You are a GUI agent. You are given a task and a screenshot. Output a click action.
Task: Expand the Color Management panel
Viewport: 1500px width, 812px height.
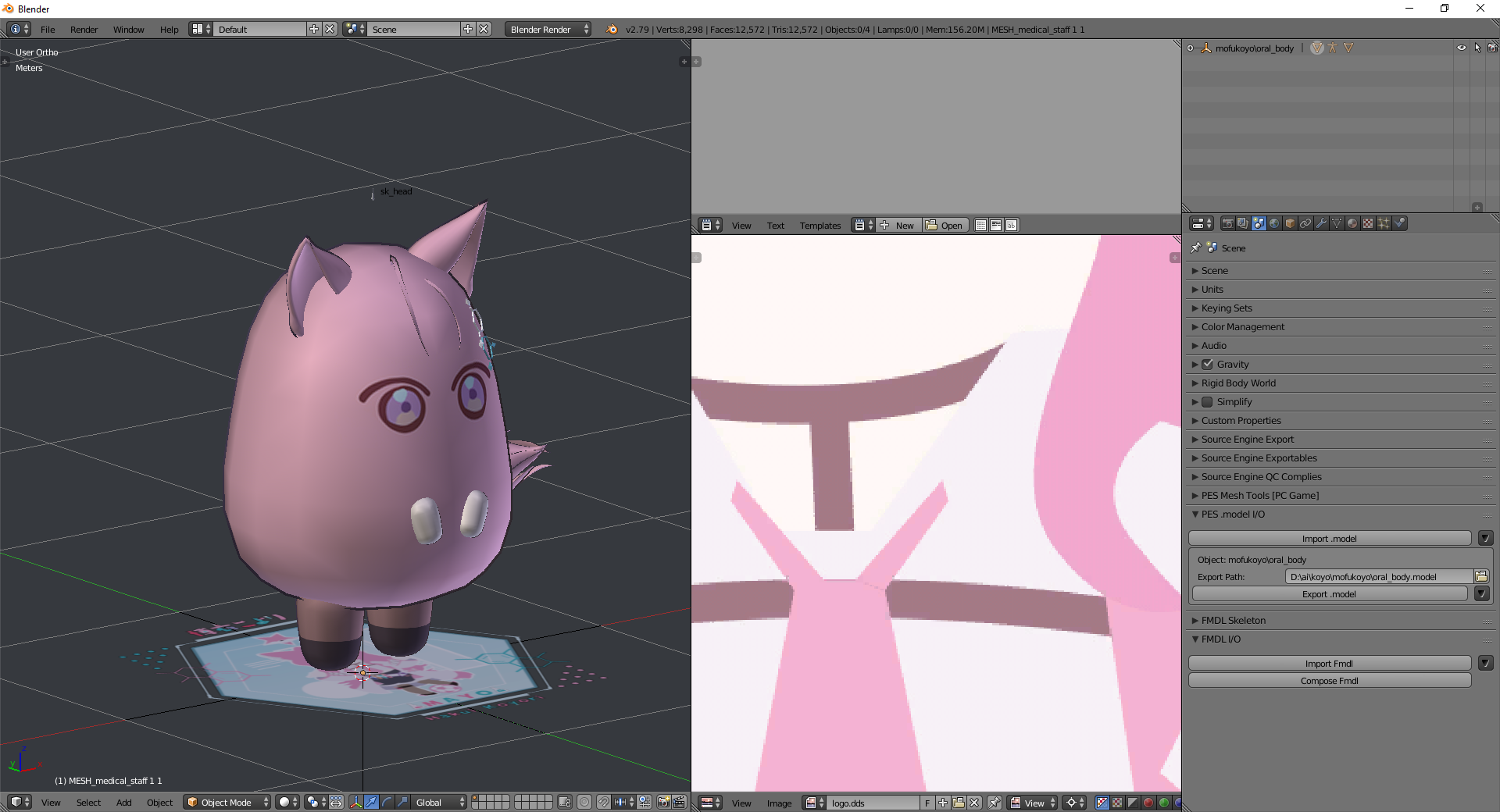[1339, 326]
